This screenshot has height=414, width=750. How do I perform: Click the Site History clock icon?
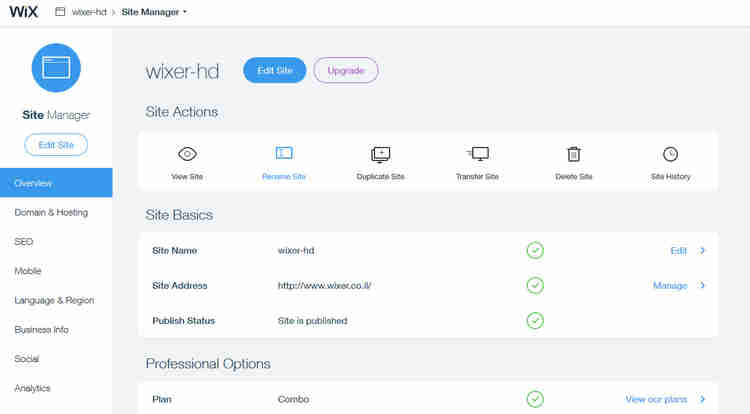coord(671,154)
